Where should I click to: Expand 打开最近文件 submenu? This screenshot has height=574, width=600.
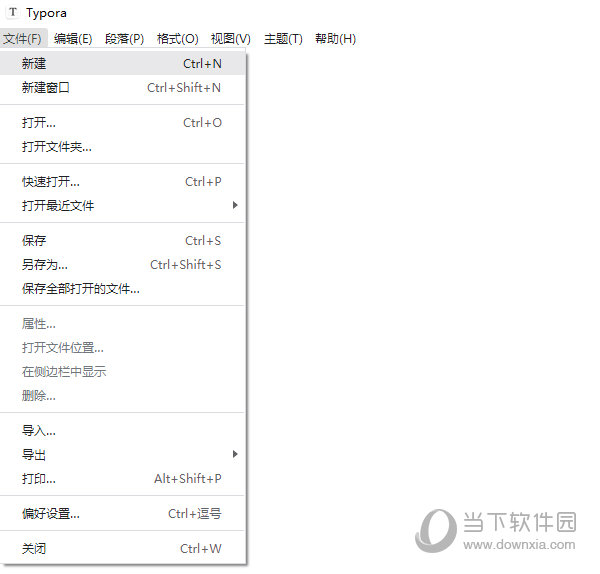(x=122, y=205)
